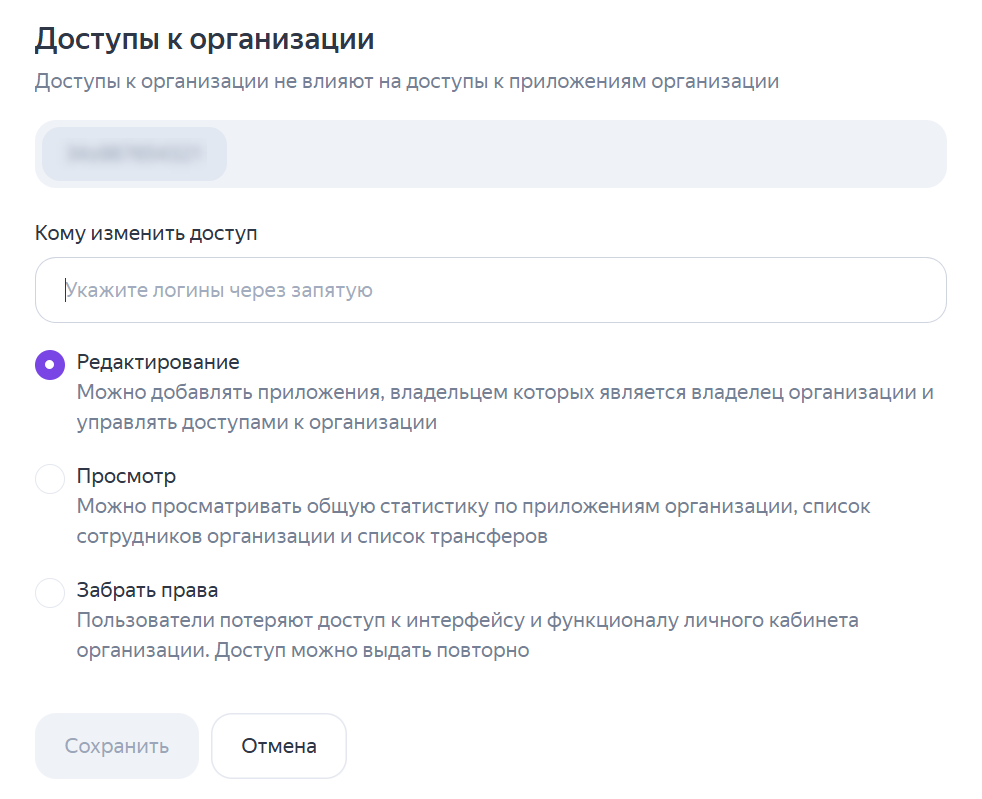Click the text управлять доступами к организации

[x=257, y=422]
